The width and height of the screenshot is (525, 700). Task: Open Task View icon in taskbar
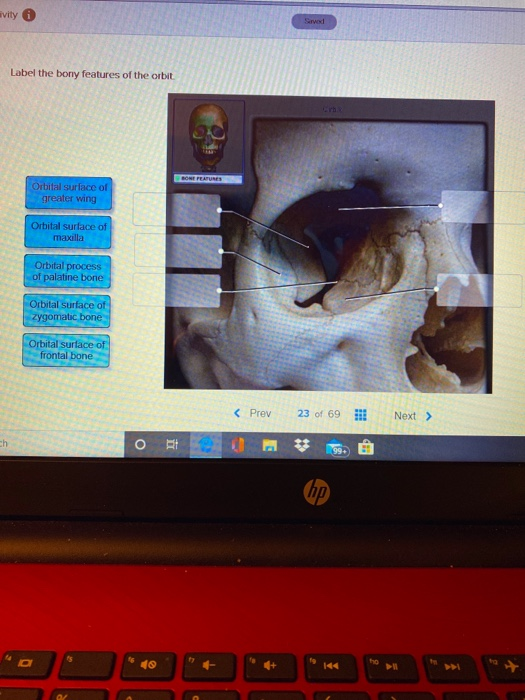pos(172,445)
